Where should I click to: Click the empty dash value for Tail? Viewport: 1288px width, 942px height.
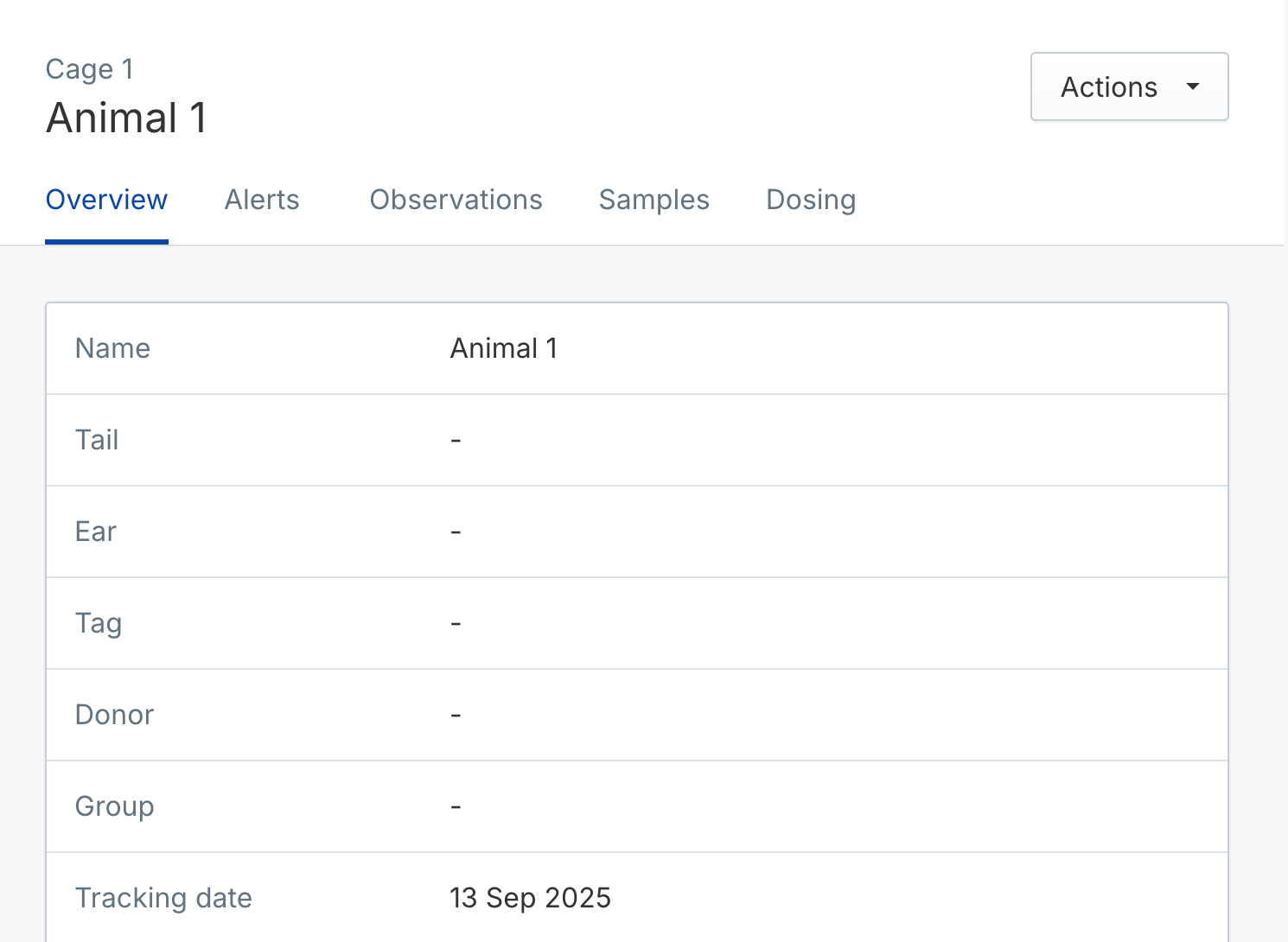point(456,441)
